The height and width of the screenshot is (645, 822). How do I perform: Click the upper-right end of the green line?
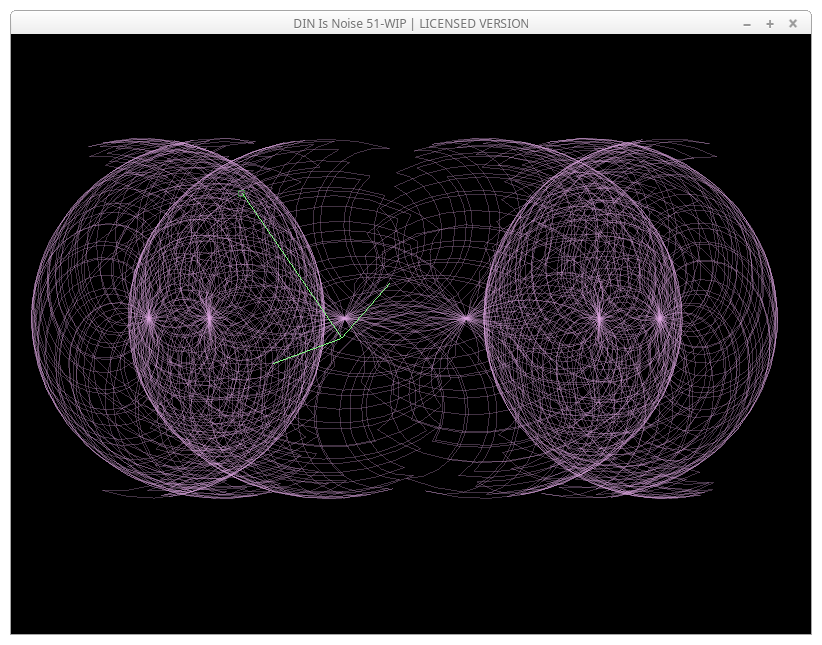389,284
